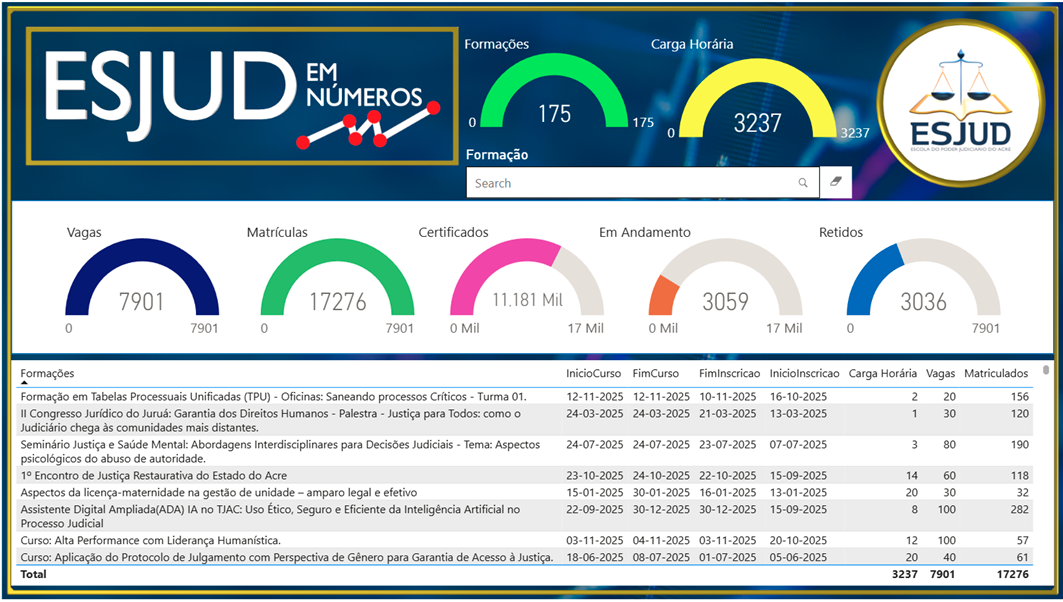Click the FimInscricao column header
This screenshot has height=602, width=1063.
tap(729, 374)
